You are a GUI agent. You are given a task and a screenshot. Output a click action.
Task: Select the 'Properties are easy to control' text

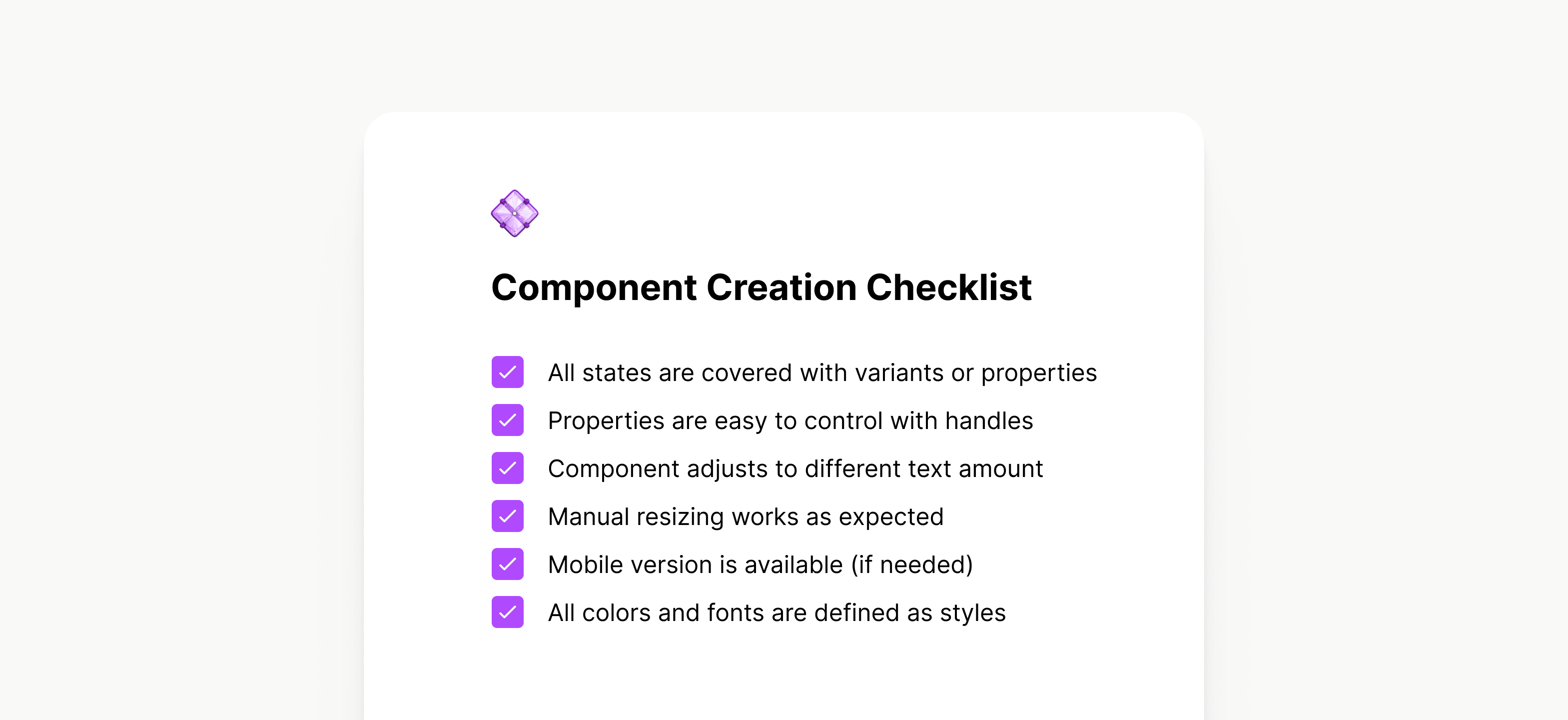click(790, 421)
